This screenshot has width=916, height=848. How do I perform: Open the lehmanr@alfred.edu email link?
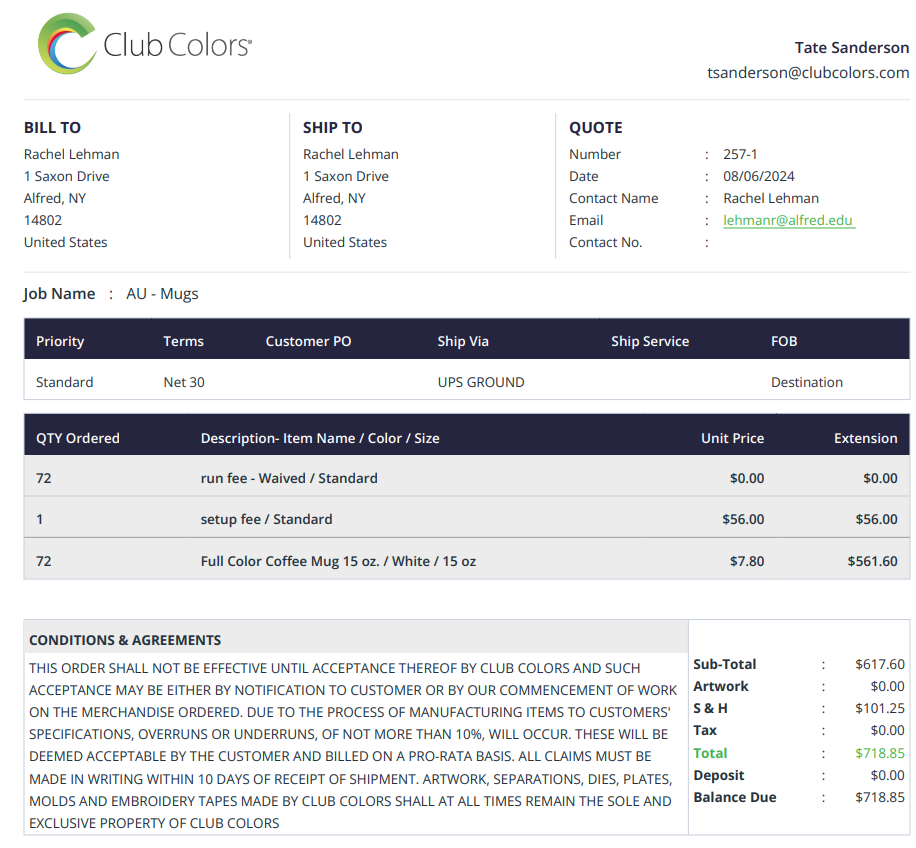[x=789, y=220]
